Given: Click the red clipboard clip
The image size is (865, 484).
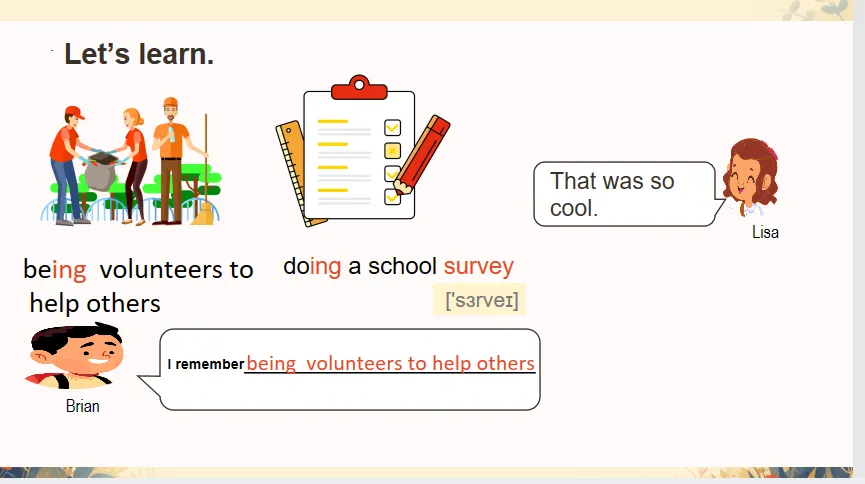Looking at the screenshot, I should 359,87.
